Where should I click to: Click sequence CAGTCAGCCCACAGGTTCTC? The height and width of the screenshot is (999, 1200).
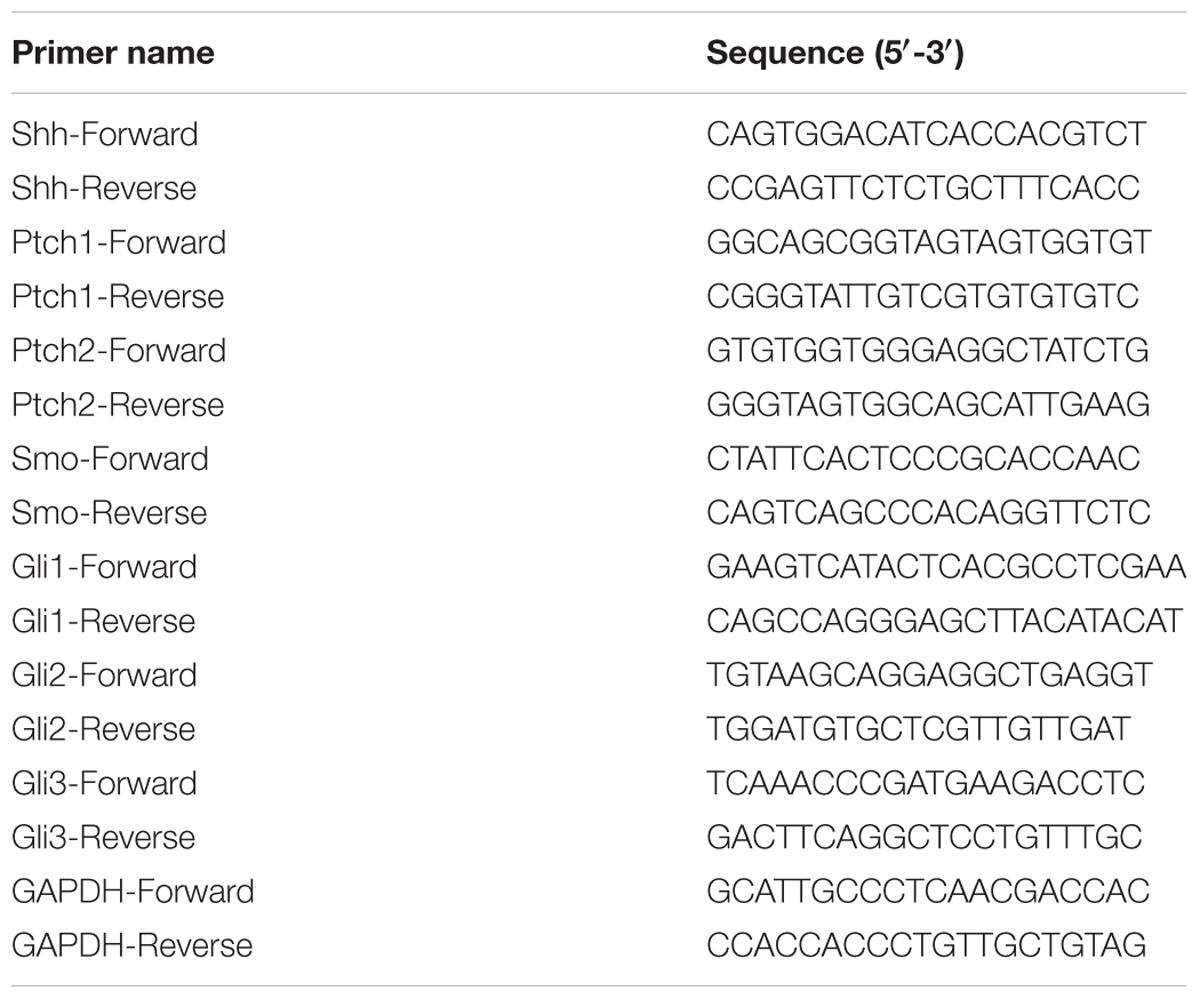pos(928,512)
